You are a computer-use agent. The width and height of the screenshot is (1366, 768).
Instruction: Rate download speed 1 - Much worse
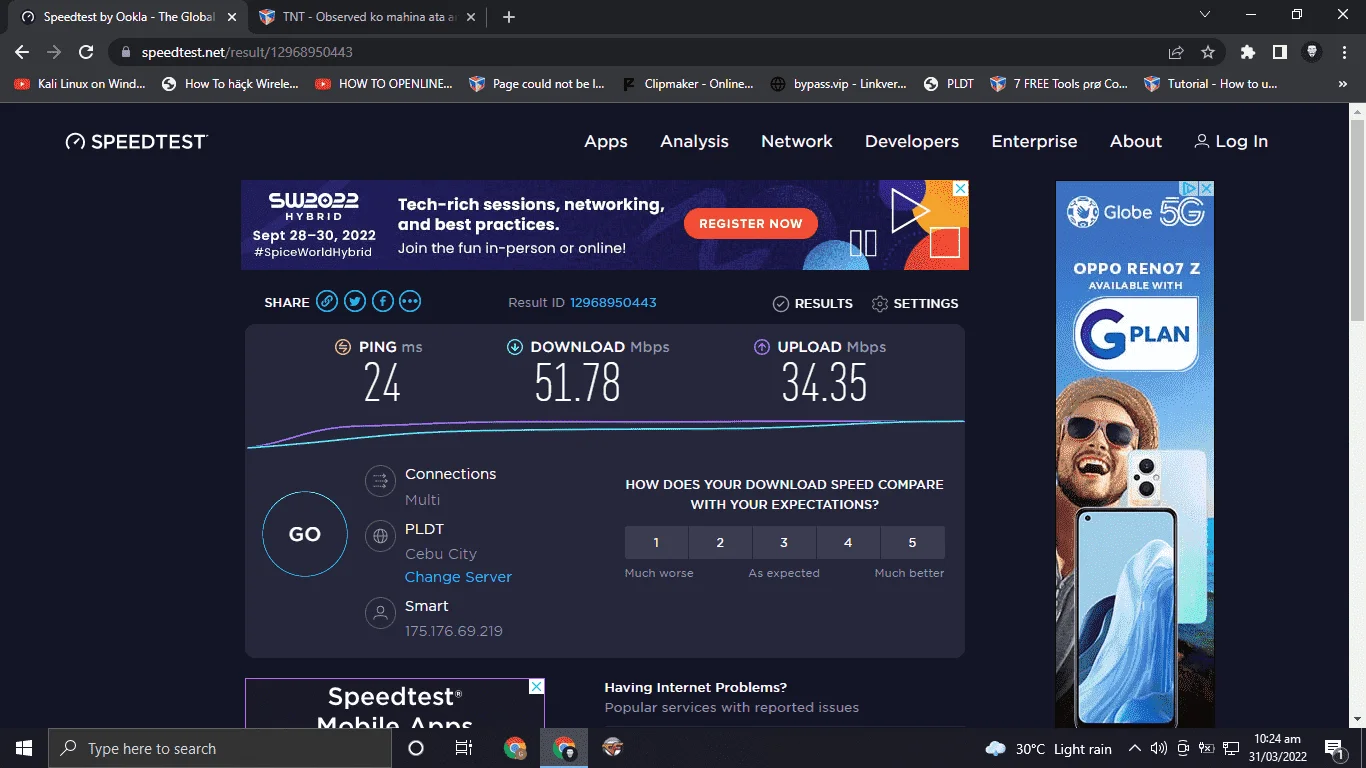656,542
